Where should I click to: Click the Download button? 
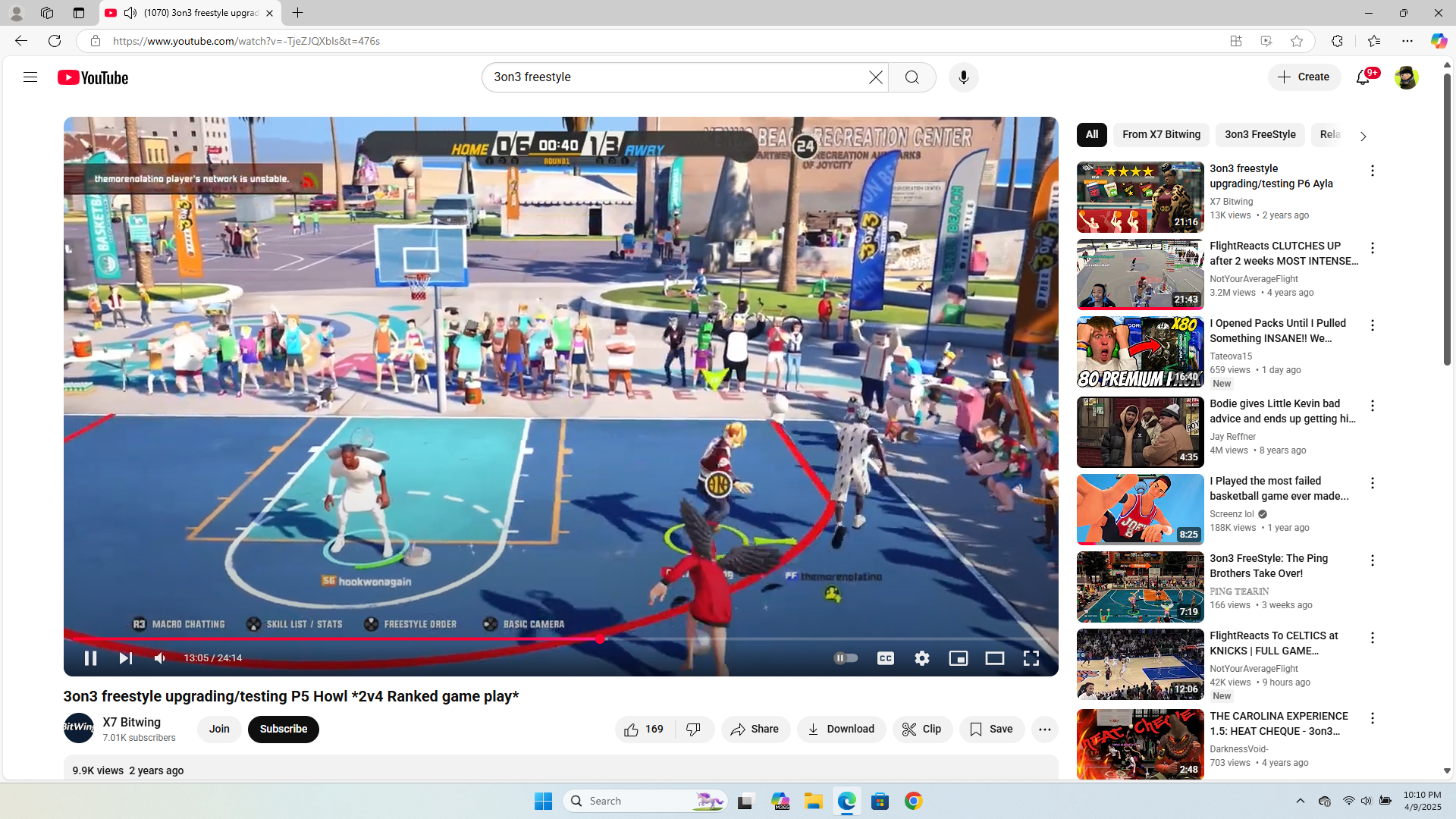tap(841, 730)
